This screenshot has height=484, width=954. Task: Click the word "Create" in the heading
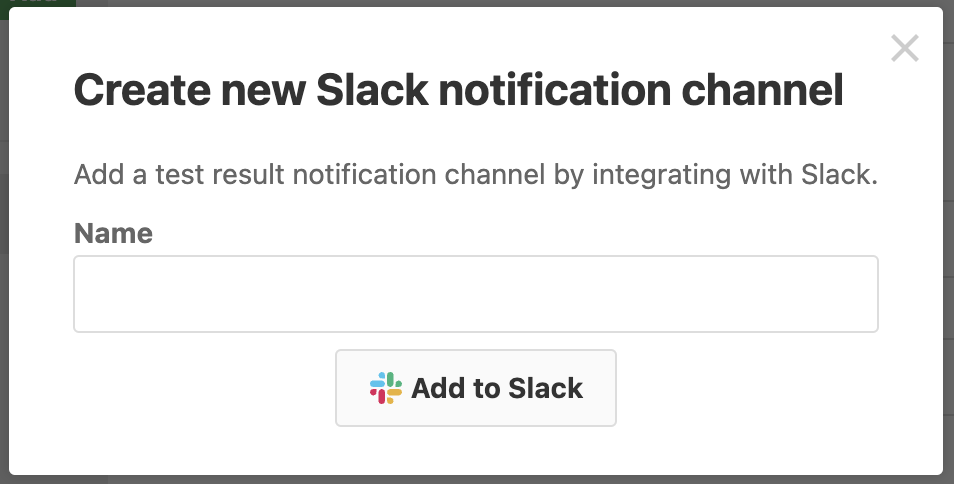(x=142, y=90)
